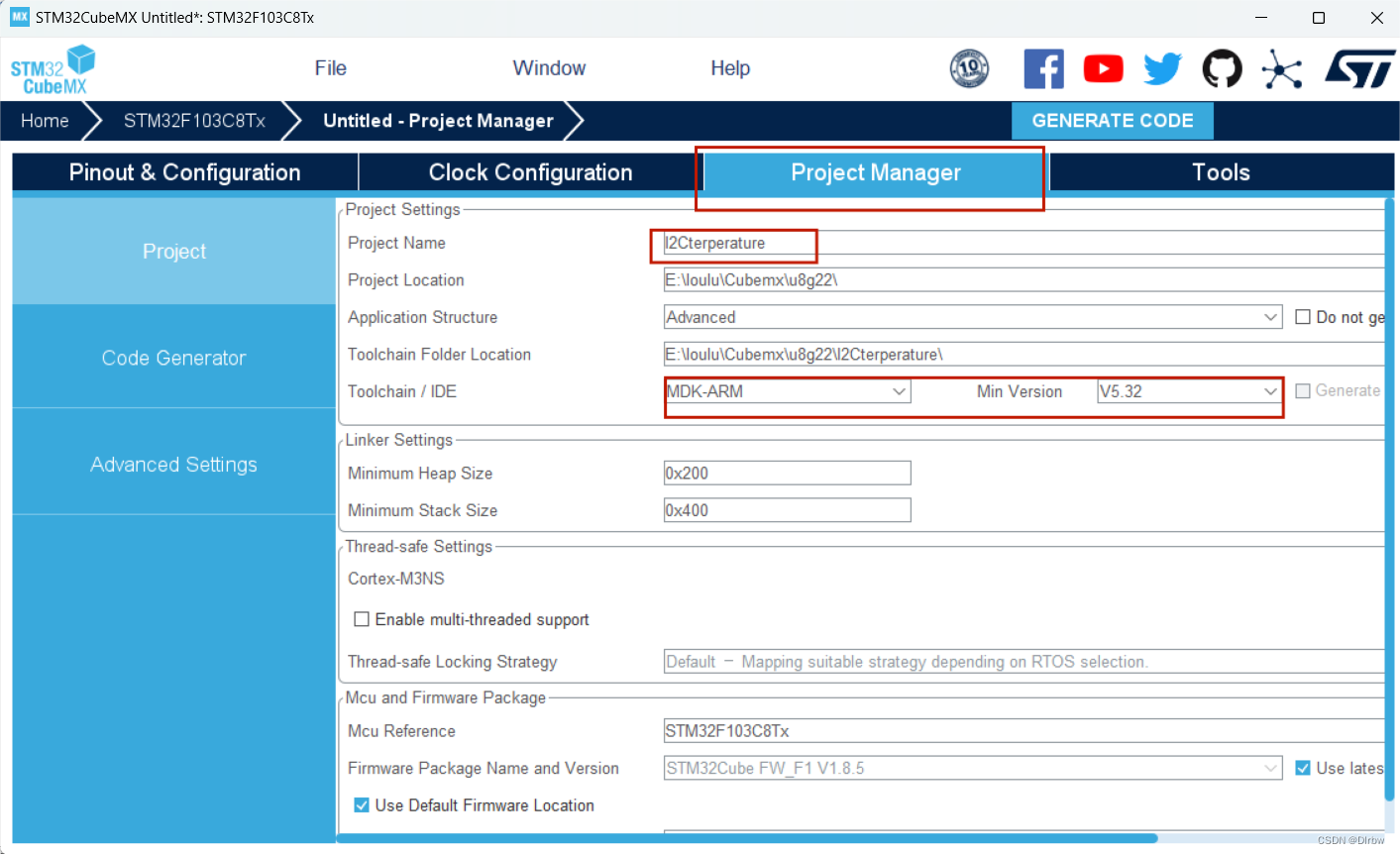Click the Linker Settings group label
The width and height of the screenshot is (1400, 854).
tap(398, 440)
